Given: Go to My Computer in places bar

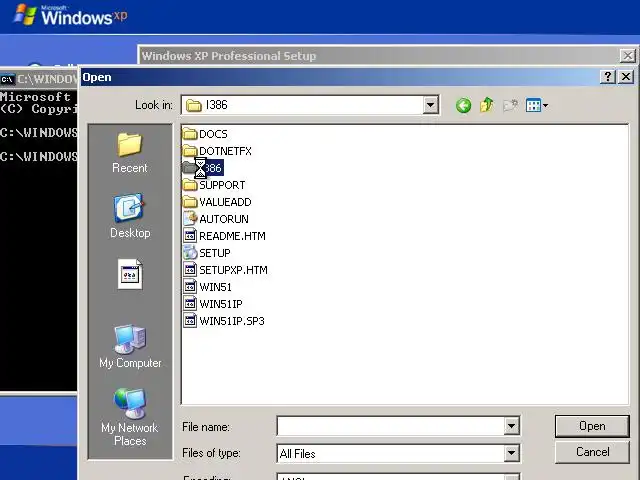Looking at the screenshot, I should [130, 347].
